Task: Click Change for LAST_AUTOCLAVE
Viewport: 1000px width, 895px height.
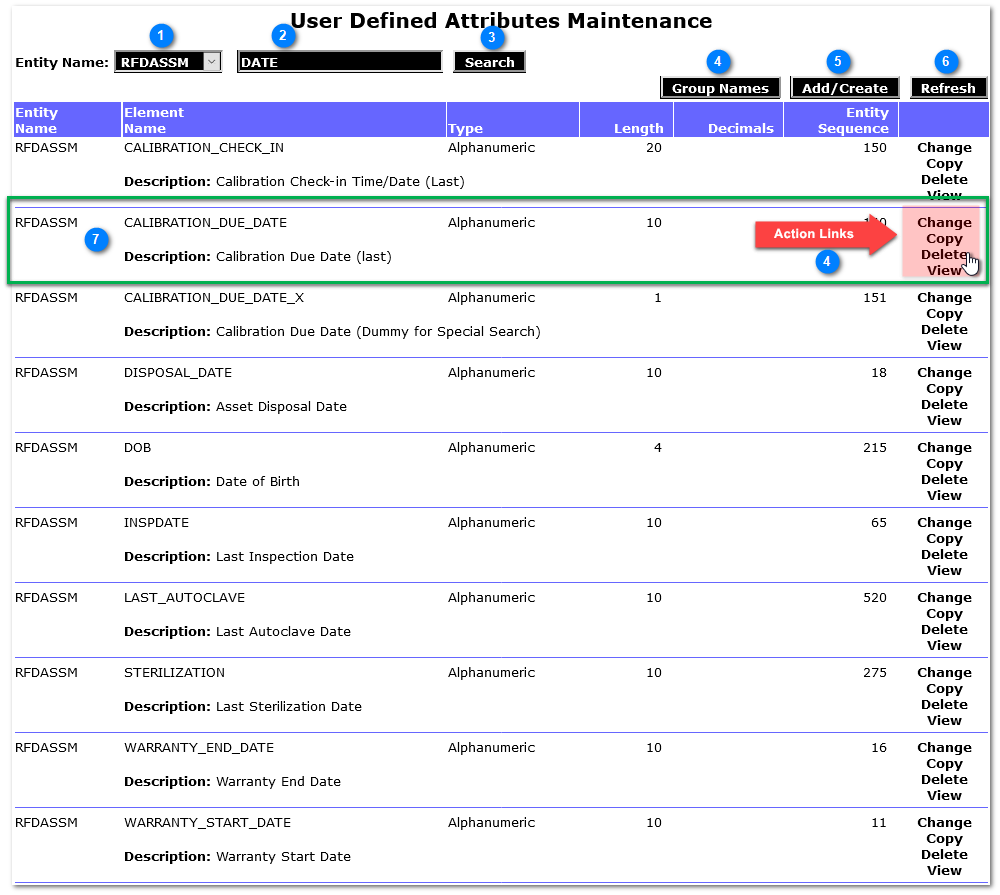Action: (x=944, y=597)
